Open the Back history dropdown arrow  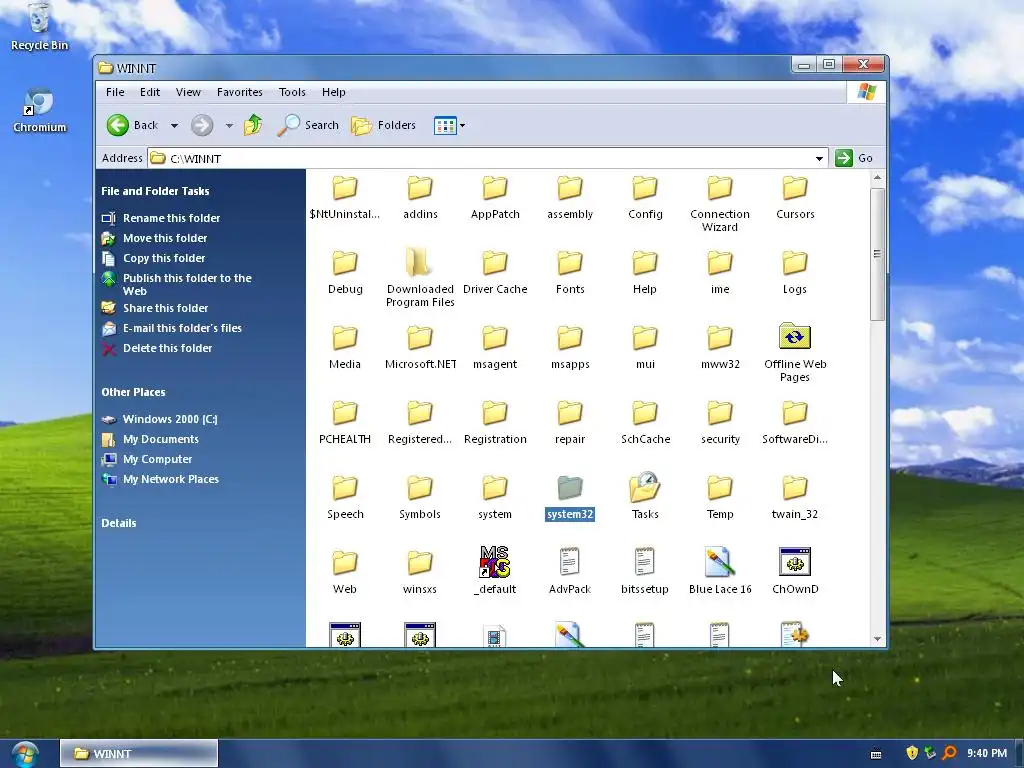tap(174, 125)
